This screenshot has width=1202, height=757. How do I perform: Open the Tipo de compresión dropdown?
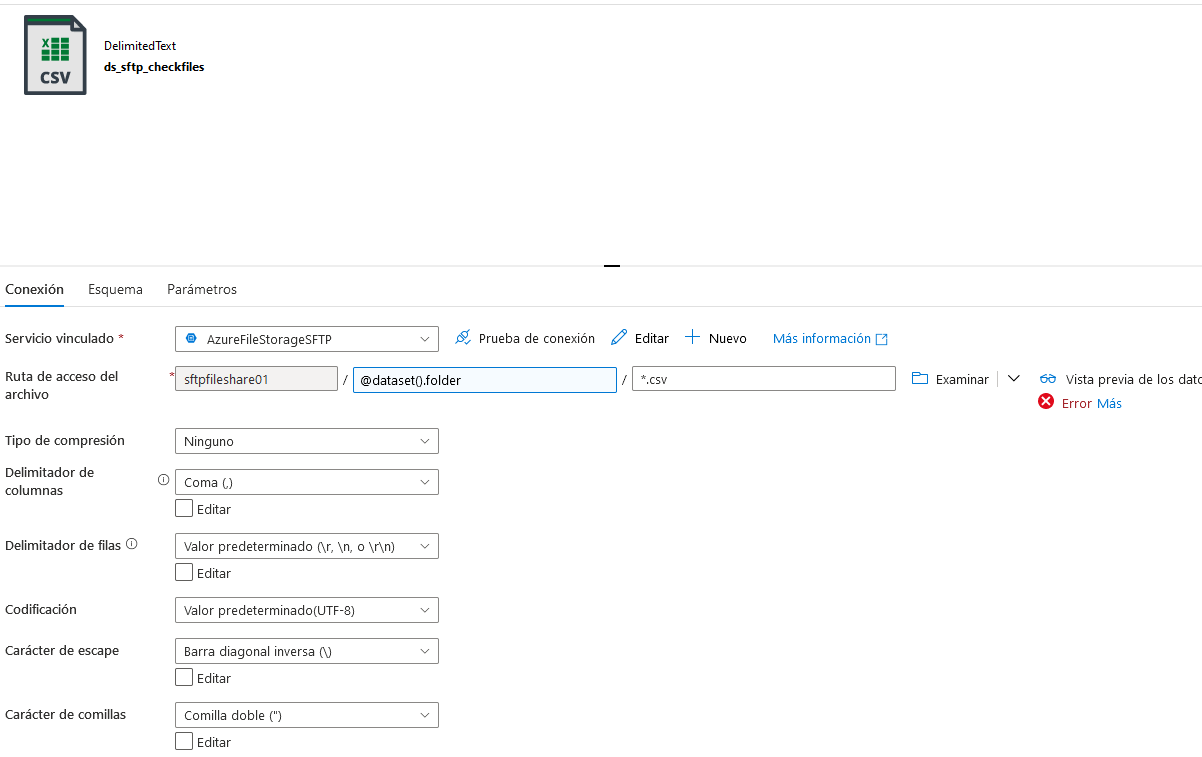(x=307, y=441)
